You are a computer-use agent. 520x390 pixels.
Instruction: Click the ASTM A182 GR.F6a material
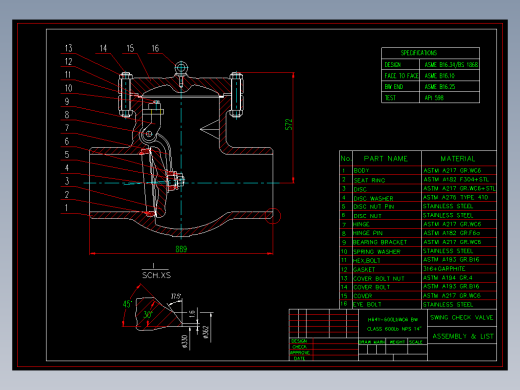(451, 233)
